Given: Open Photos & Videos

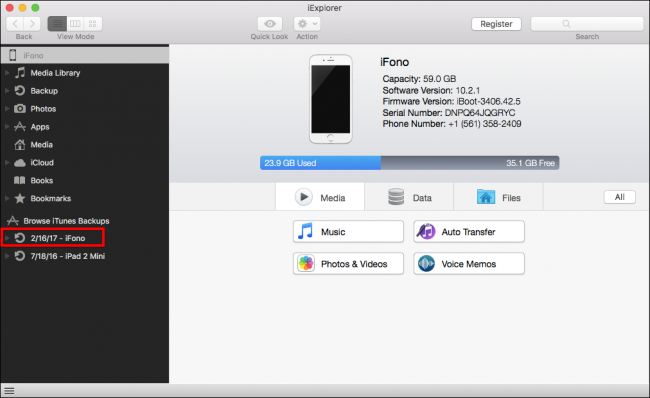Looking at the screenshot, I should (x=348, y=263).
